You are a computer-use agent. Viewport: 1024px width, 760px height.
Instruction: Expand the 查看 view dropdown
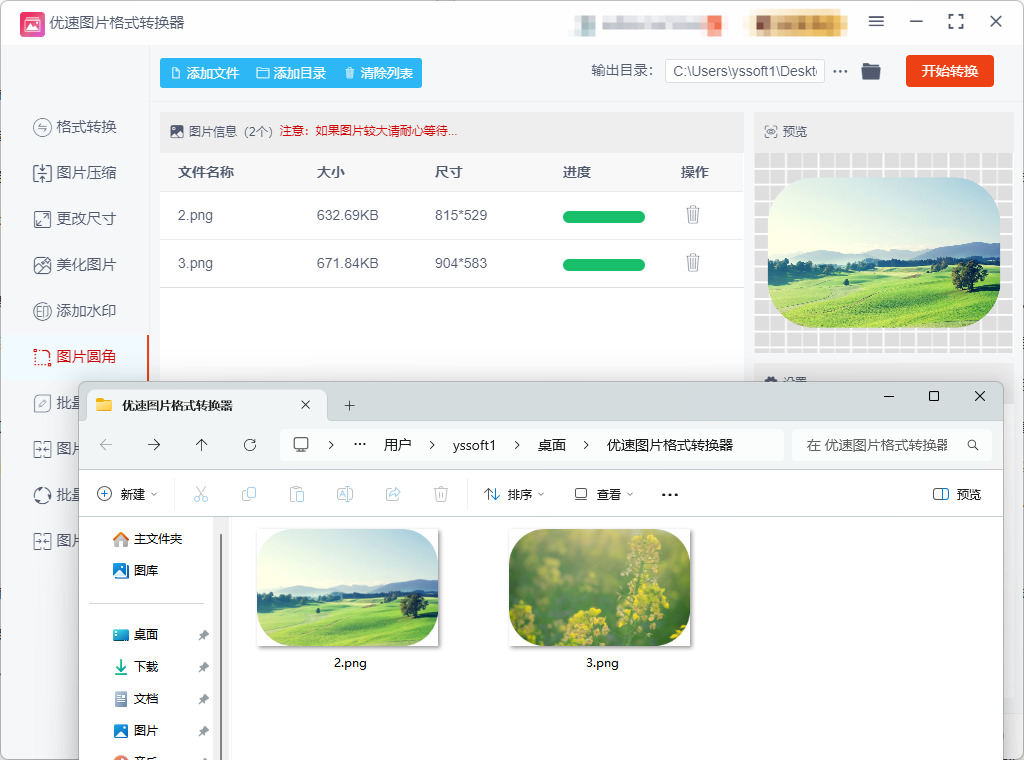[603, 494]
